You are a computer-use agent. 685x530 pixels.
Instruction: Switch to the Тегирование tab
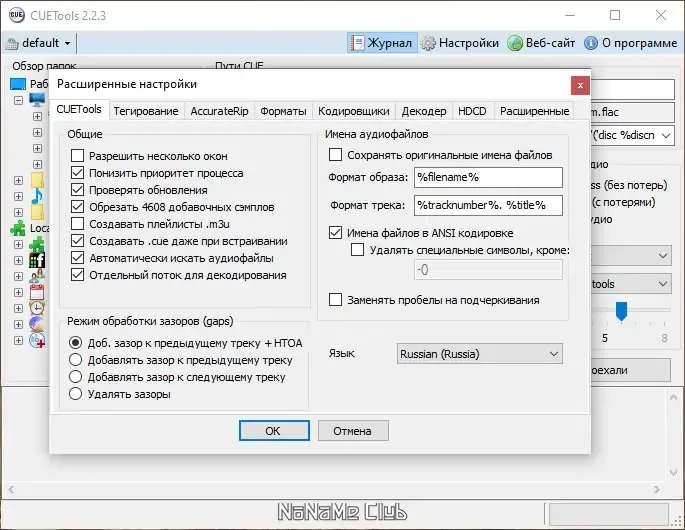(146, 111)
